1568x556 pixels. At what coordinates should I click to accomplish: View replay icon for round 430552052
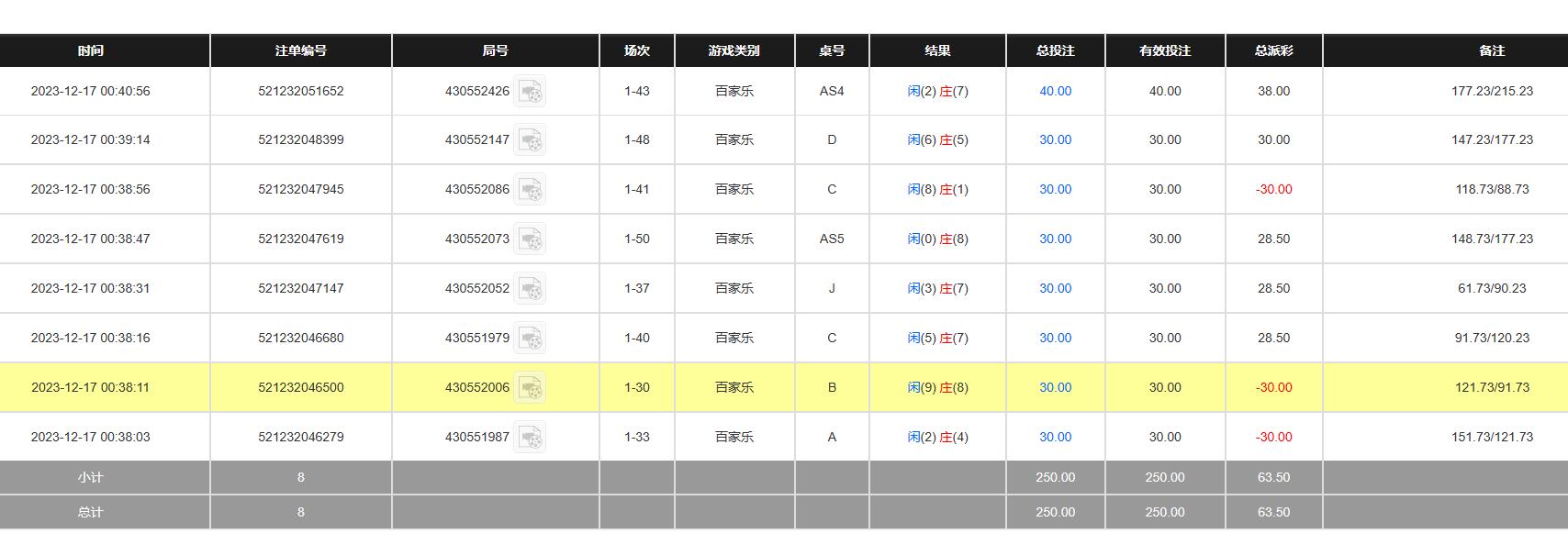(530, 289)
